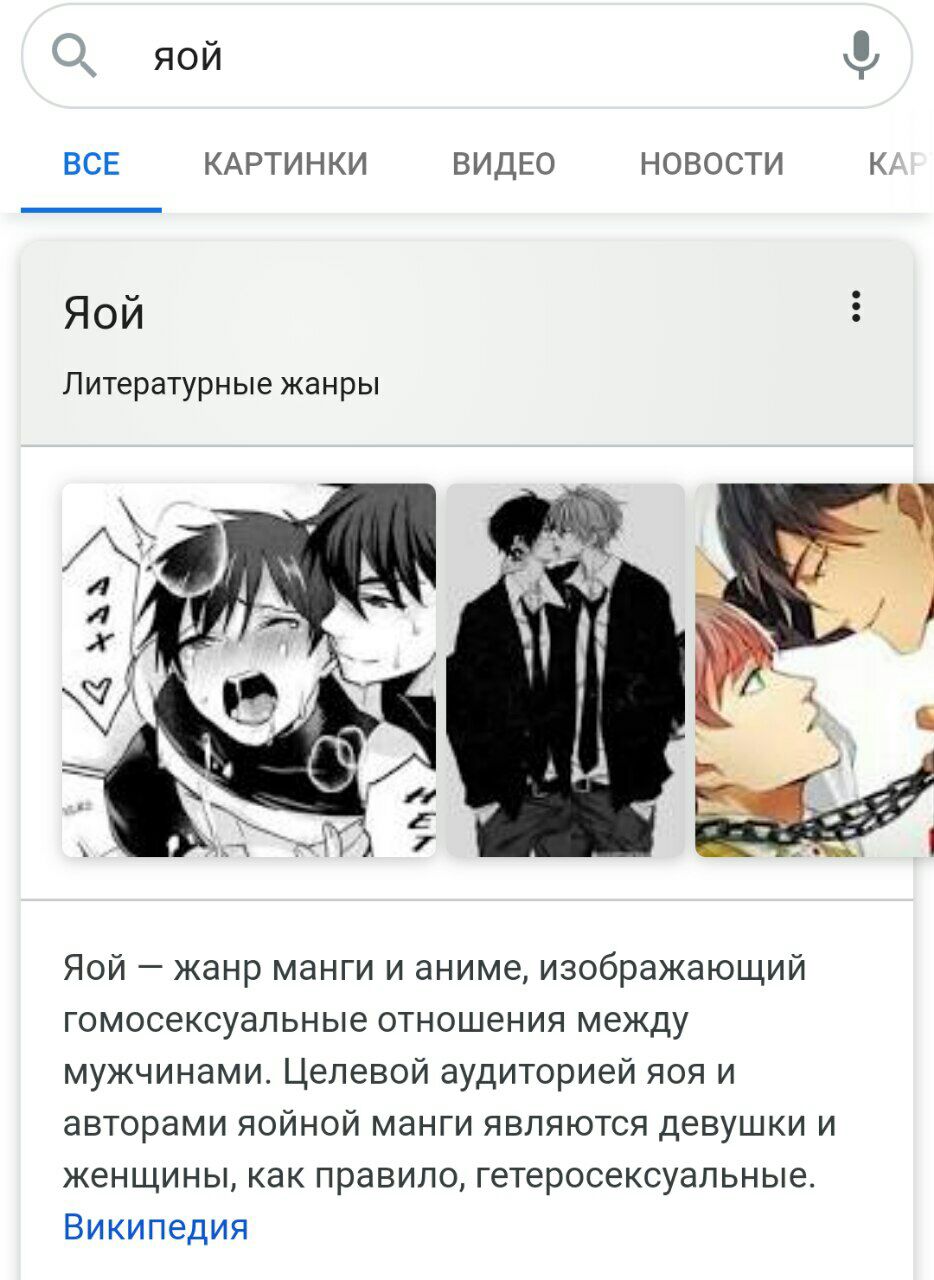Screen dimensions: 934x1280
Task: Start voice search with microphone icon
Action: tap(860, 55)
